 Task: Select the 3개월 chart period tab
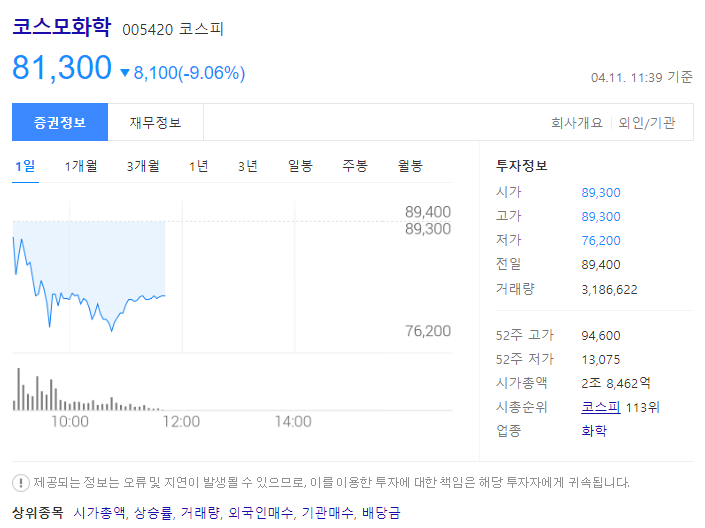click(143, 166)
